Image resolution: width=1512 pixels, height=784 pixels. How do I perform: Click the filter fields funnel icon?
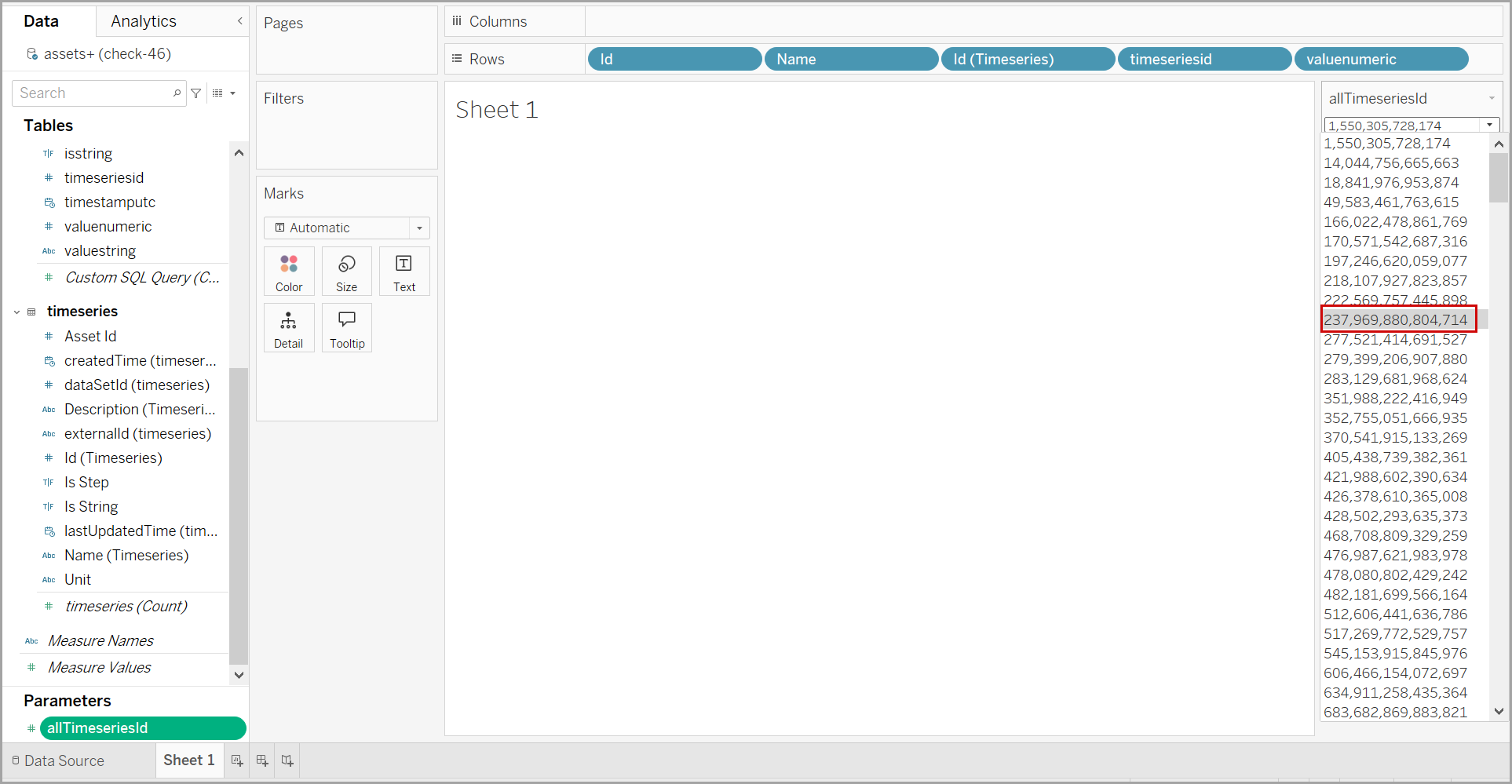[196, 93]
